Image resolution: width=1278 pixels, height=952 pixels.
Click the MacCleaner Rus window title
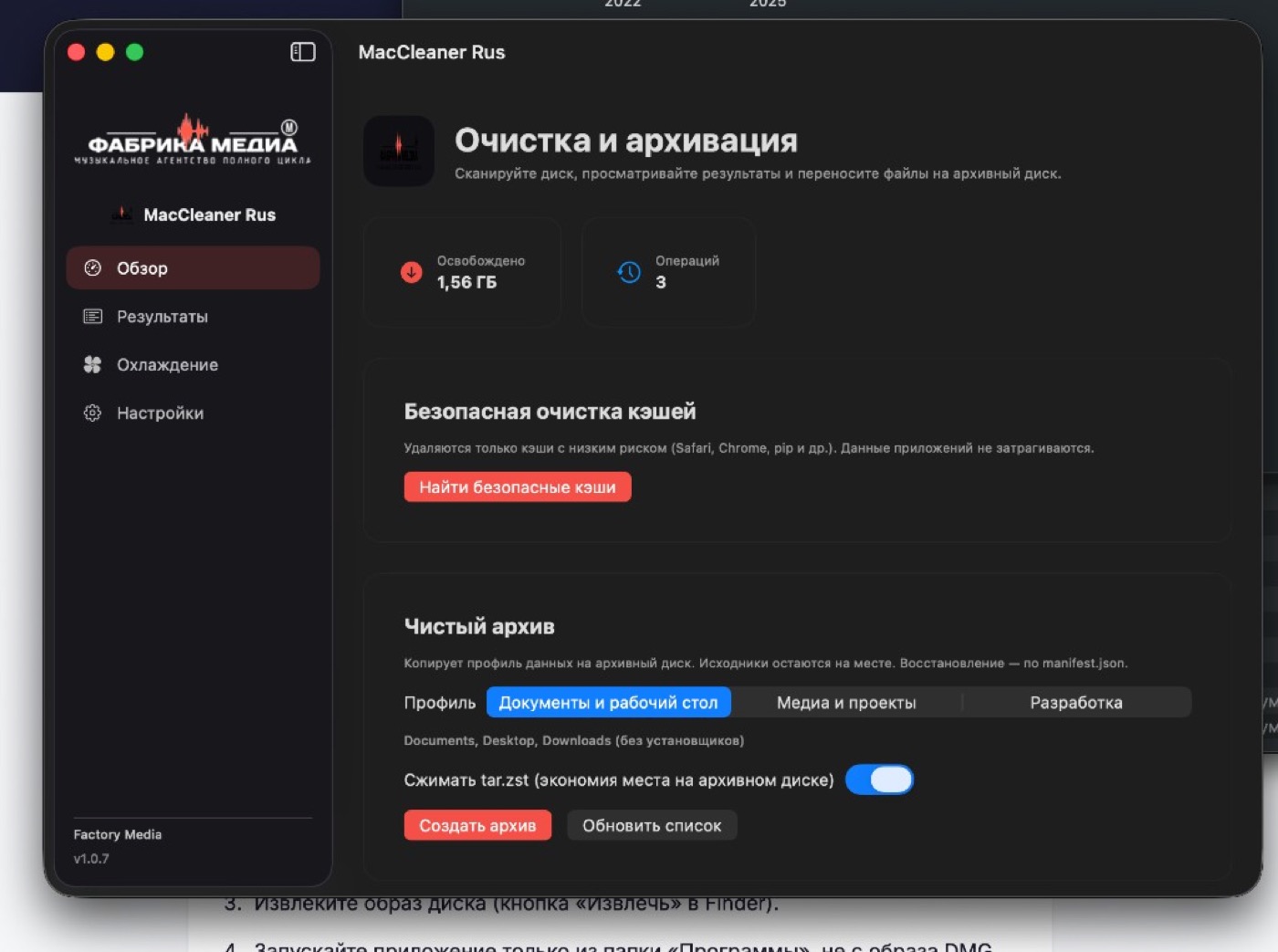click(x=432, y=52)
